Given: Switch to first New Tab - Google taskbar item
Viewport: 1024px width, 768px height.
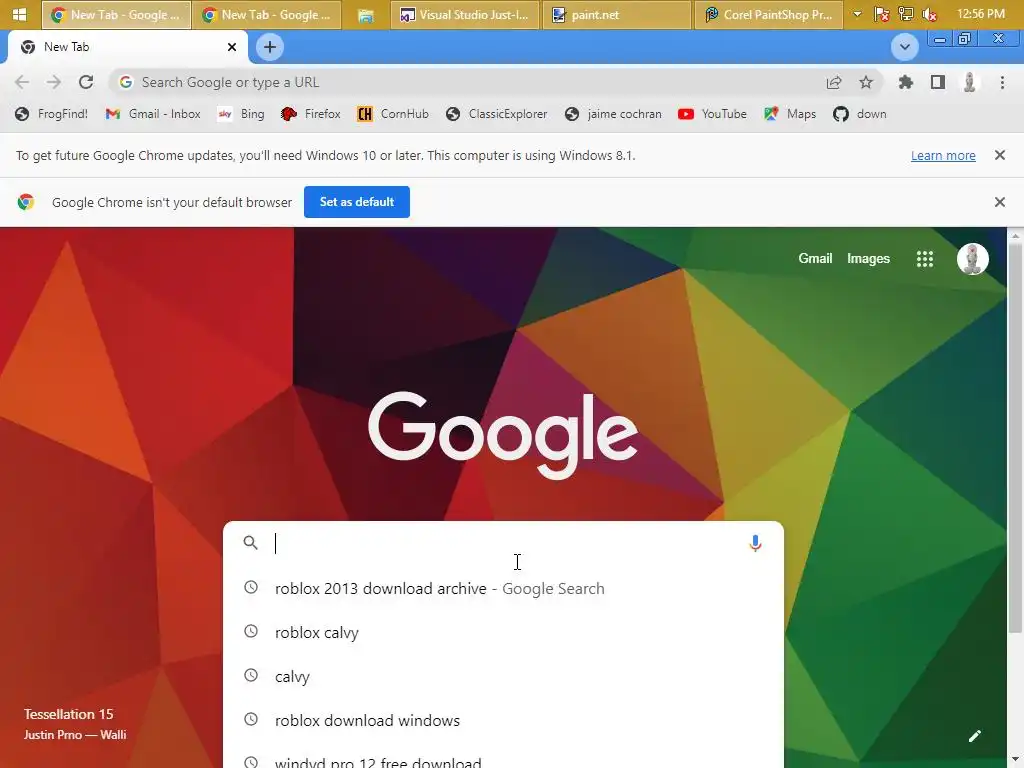Looking at the screenshot, I should click(116, 14).
